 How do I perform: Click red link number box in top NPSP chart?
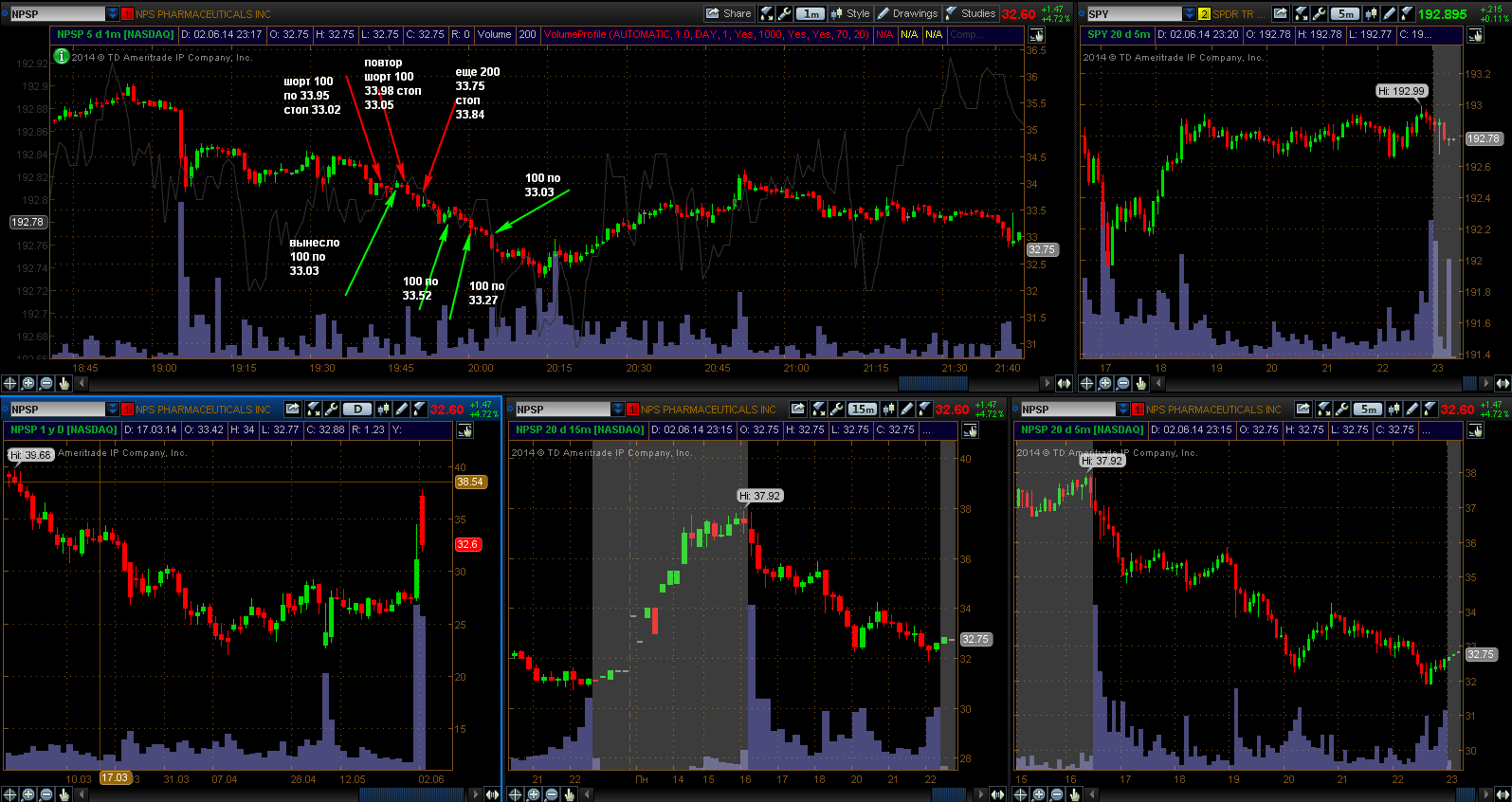(127, 14)
